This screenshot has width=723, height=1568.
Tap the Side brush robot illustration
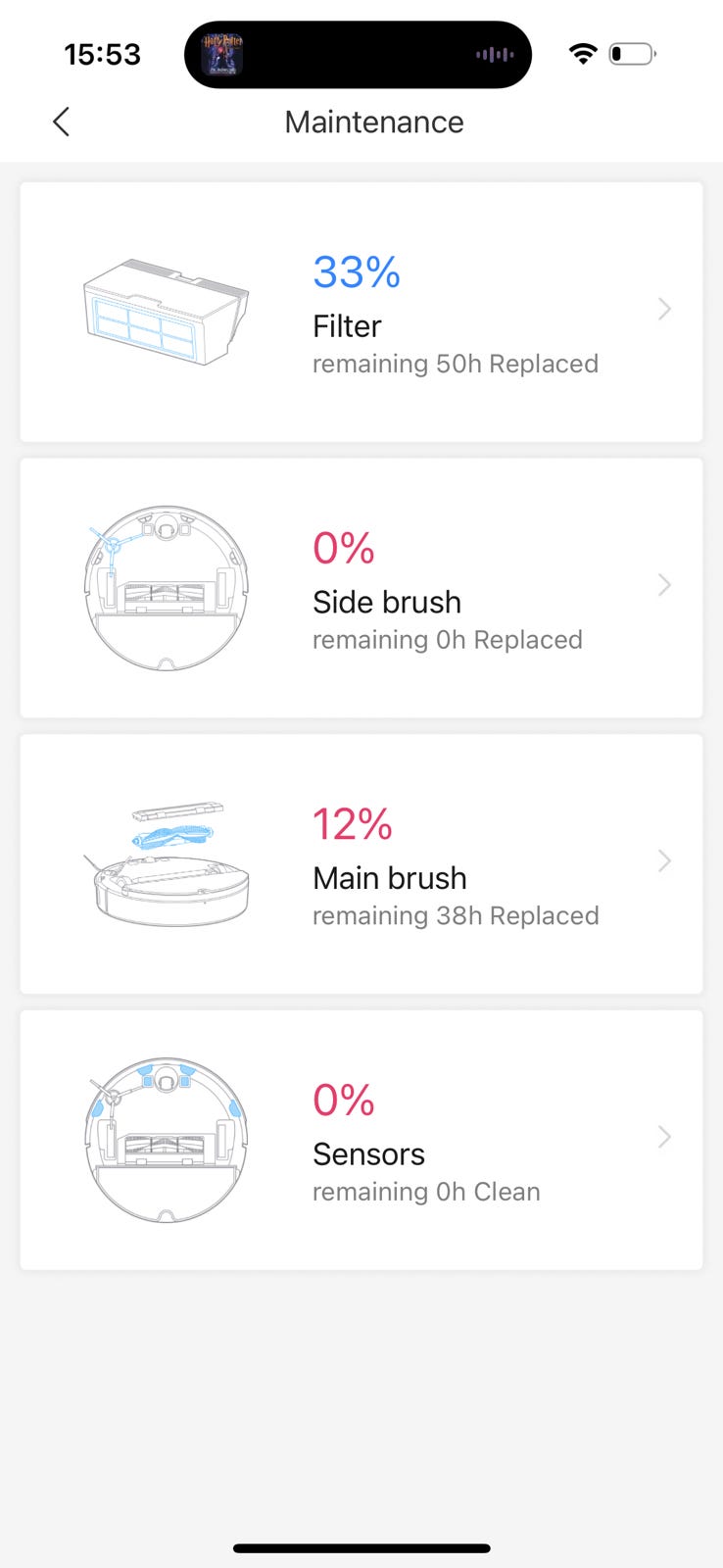tap(166, 588)
